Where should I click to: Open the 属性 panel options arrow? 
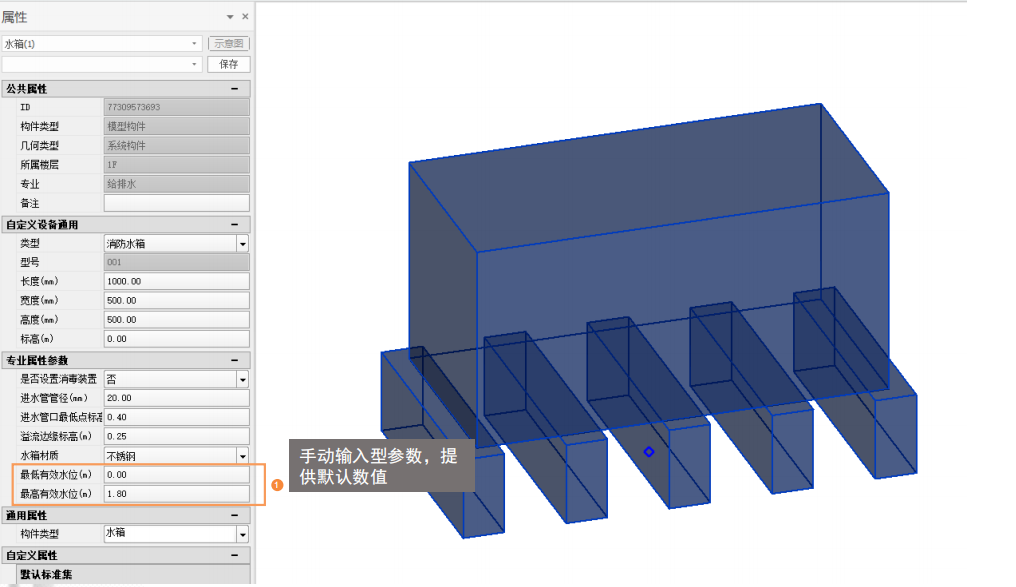click(x=230, y=17)
